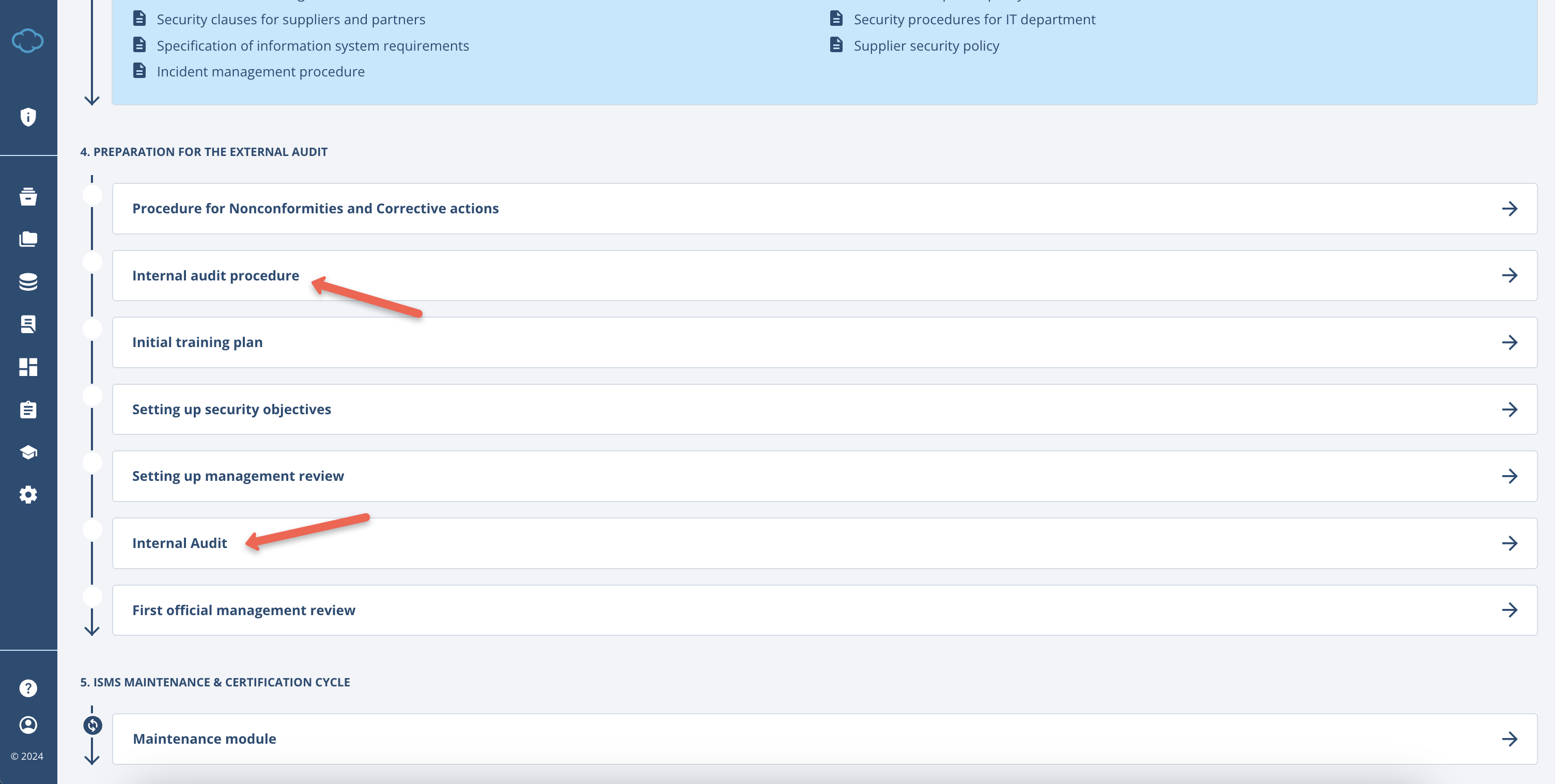Toggle the Initial training plan step circle
This screenshot has width=1555, height=784.
click(x=92, y=329)
